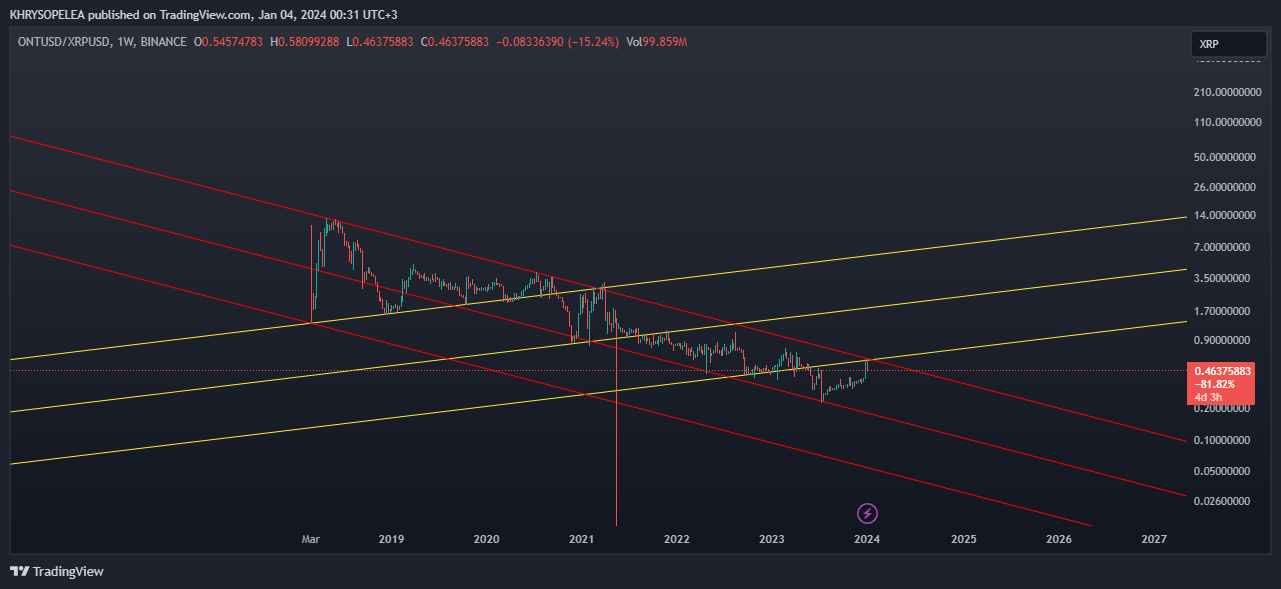This screenshot has width=1281, height=589.
Task: Click the 2019 label on the time axis
Action: [391, 539]
